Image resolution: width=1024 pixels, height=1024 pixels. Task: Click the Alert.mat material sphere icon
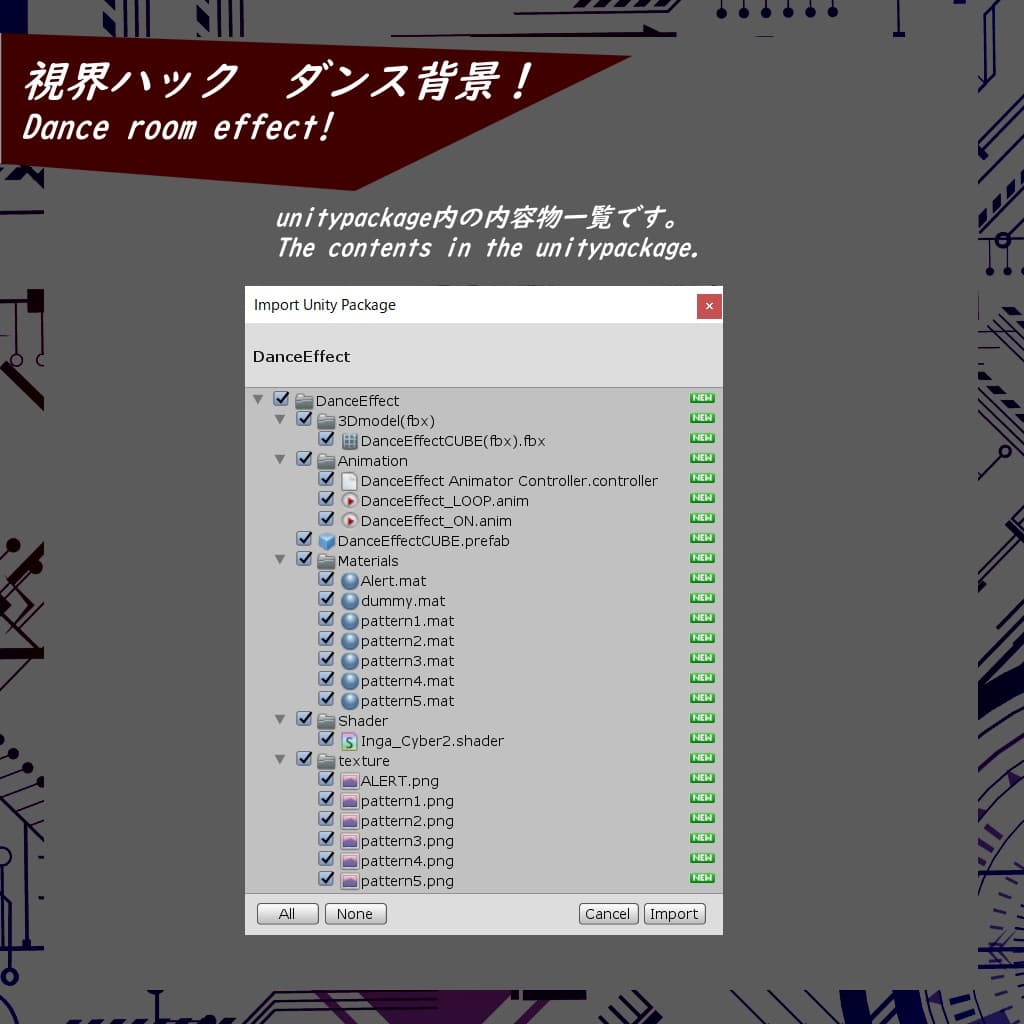click(x=349, y=581)
